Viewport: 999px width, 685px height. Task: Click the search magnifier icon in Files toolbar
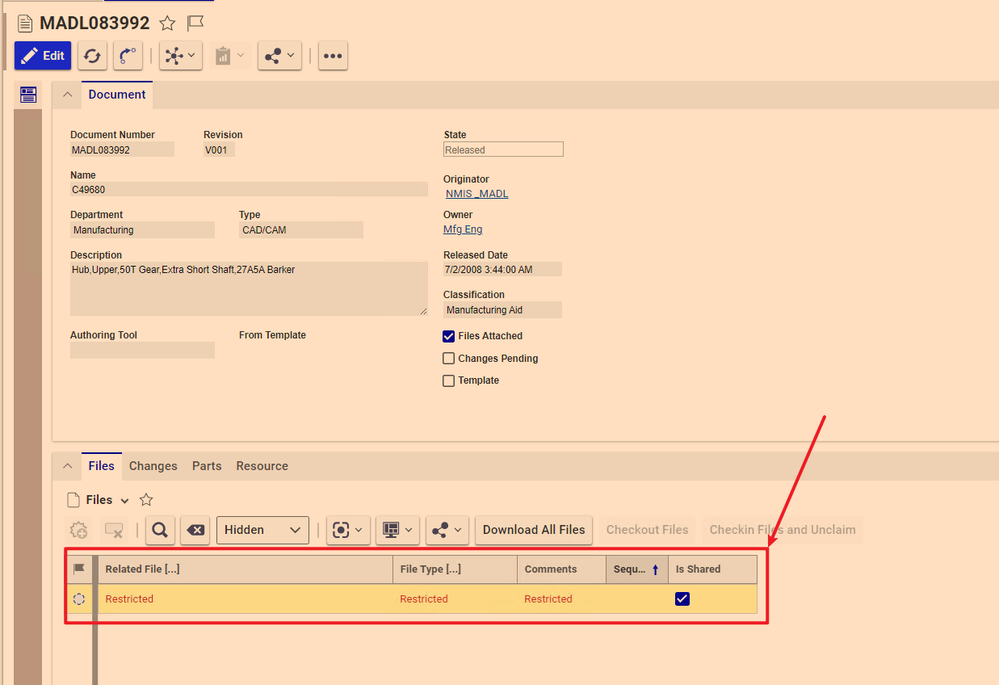coord(160,530)
